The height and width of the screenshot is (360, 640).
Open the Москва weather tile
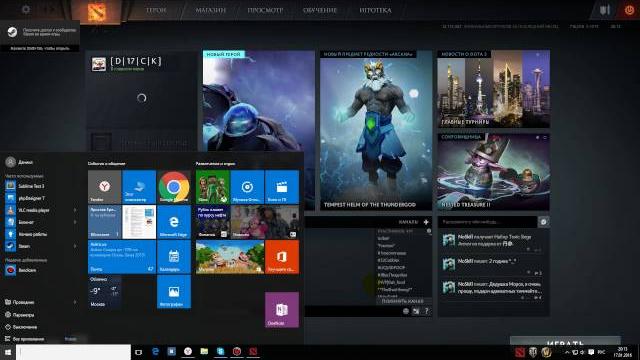pos(104,291)
